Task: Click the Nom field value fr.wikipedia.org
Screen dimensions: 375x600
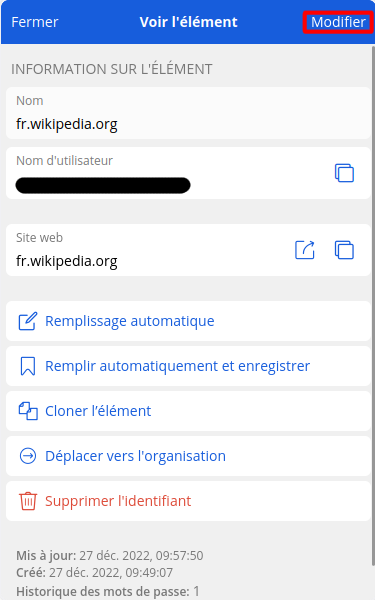Action: [67, 124]
